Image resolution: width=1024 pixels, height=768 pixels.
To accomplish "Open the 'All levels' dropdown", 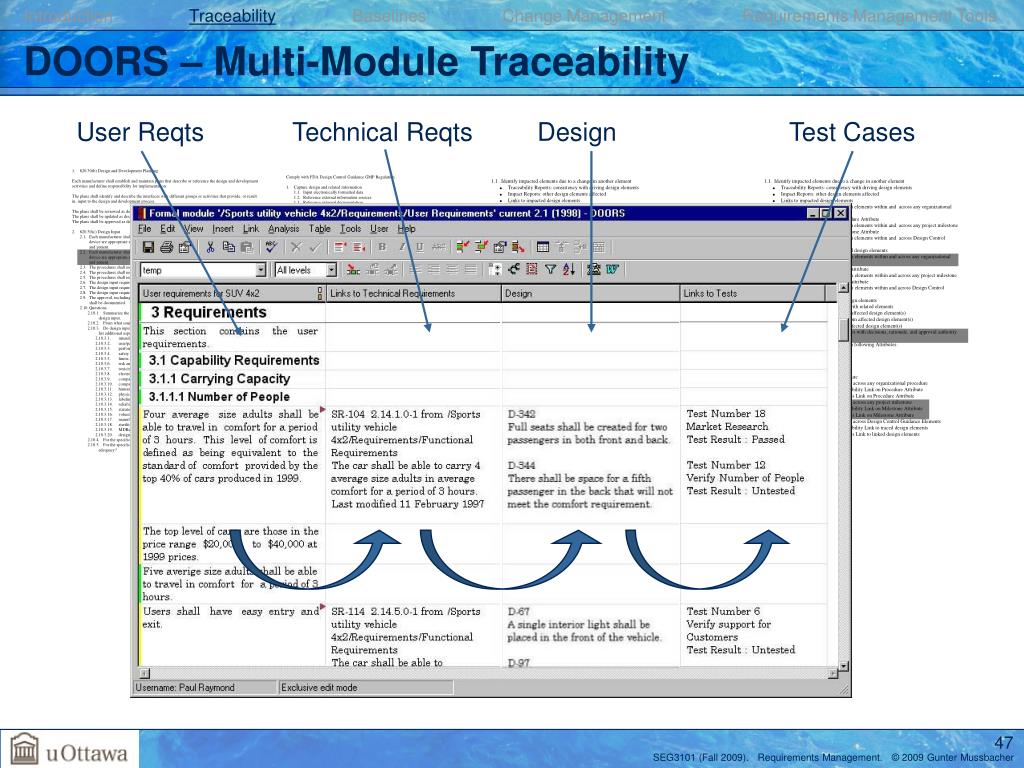I will point(331,270).
